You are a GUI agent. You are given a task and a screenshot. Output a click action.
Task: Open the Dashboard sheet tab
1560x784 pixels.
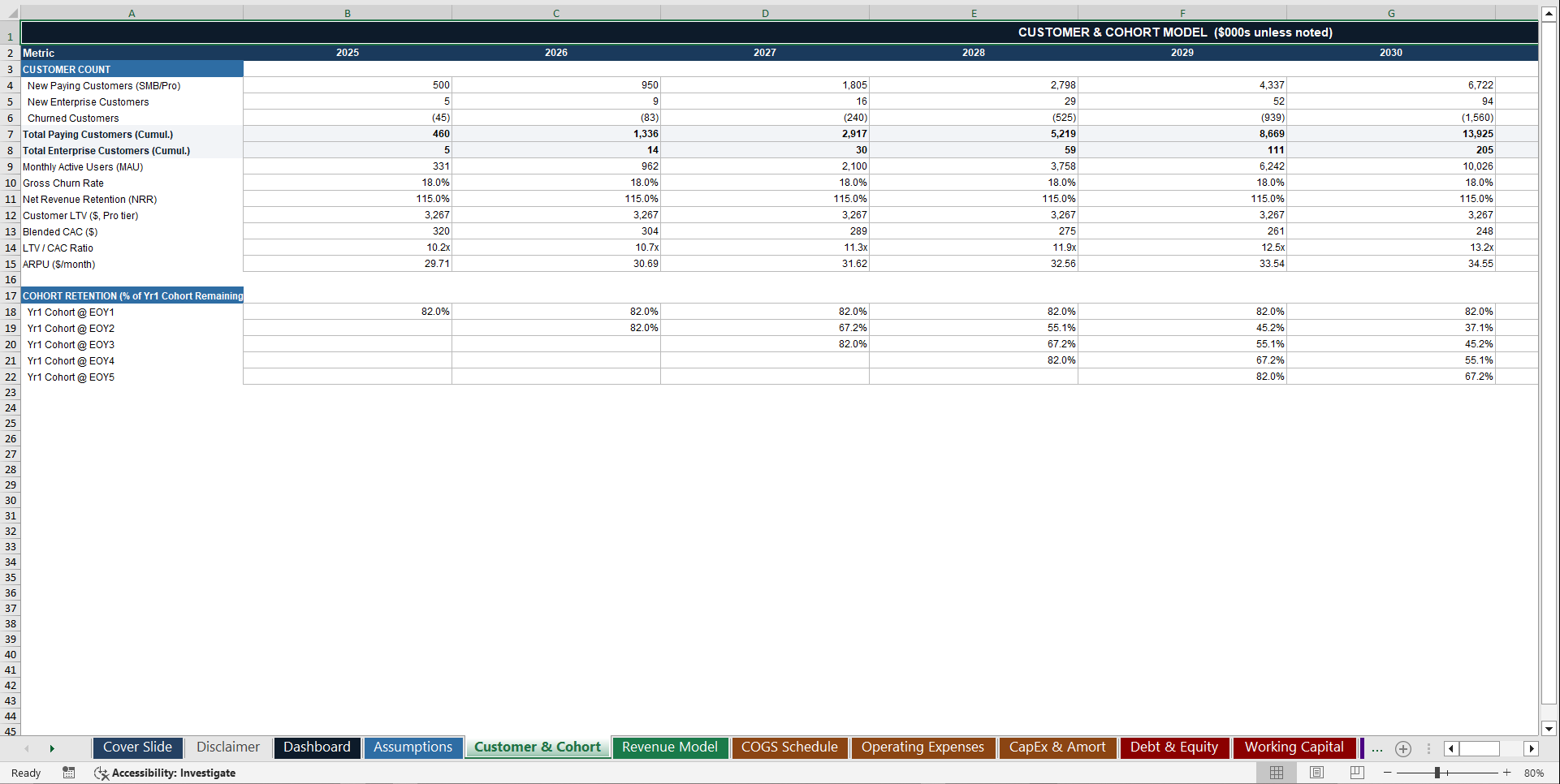(x=317, y=747)
